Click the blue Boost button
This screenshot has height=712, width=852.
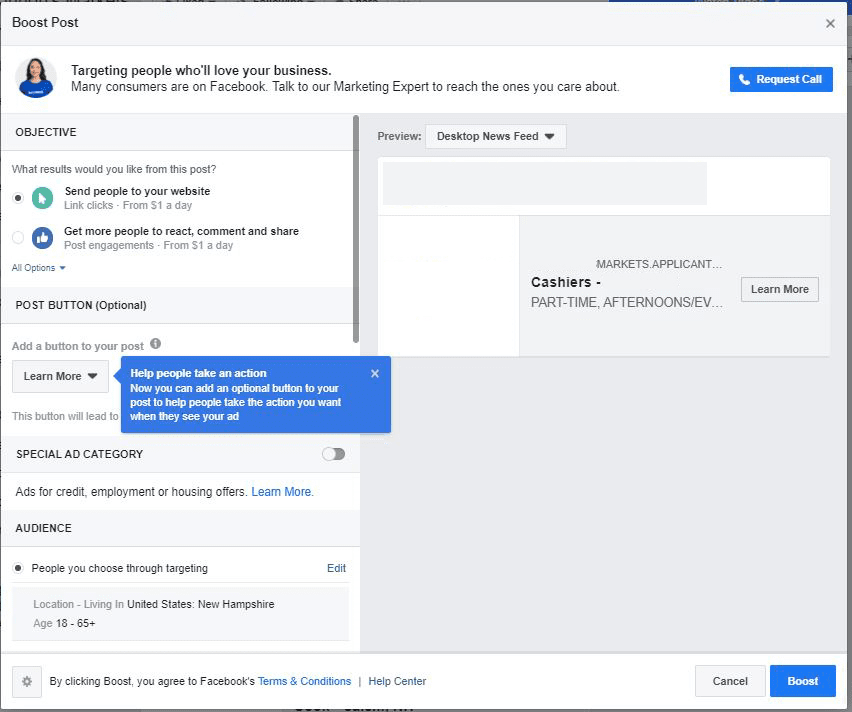tap(803, 681)
